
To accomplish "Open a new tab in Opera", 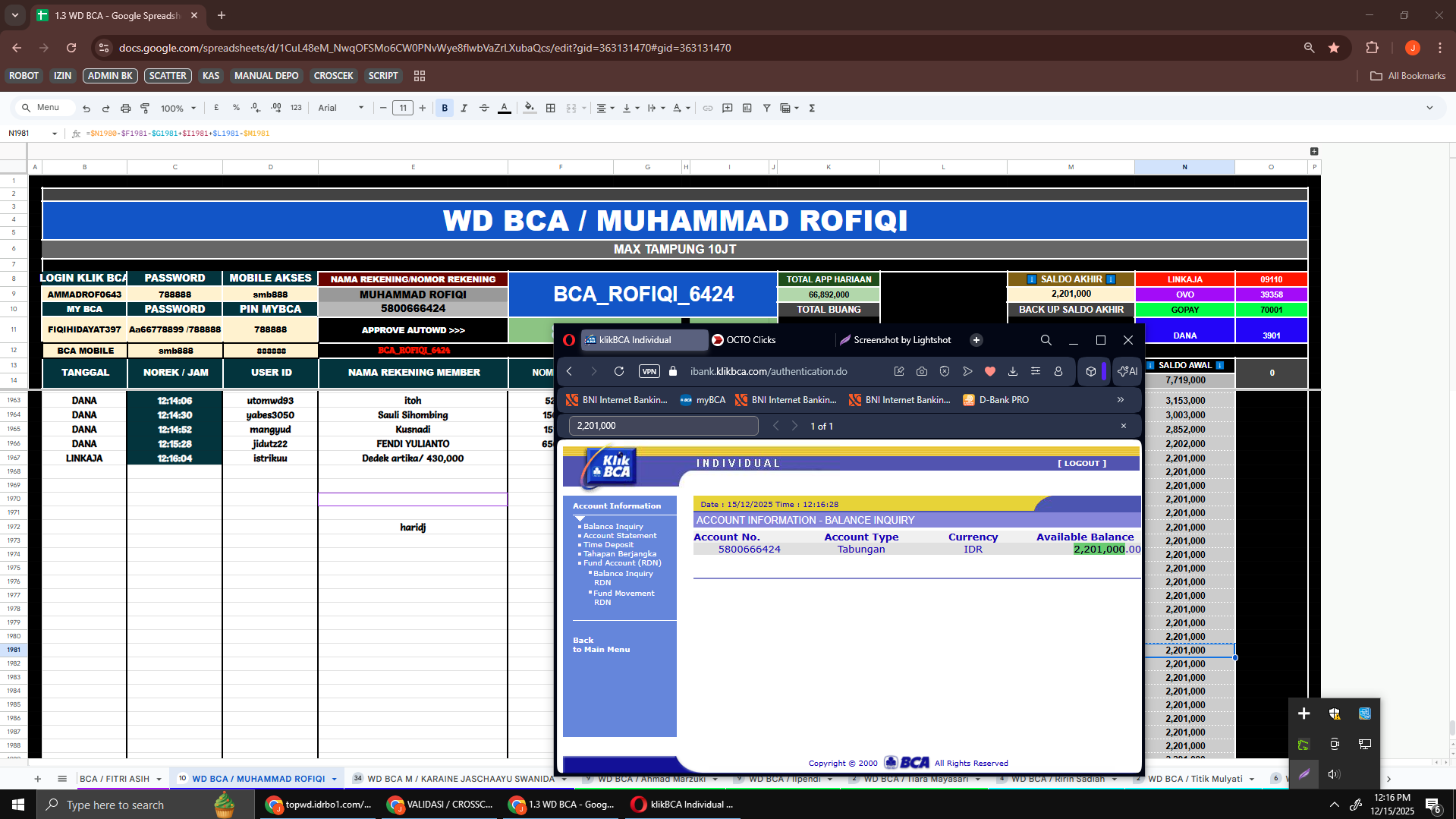I will click(976, 340).
